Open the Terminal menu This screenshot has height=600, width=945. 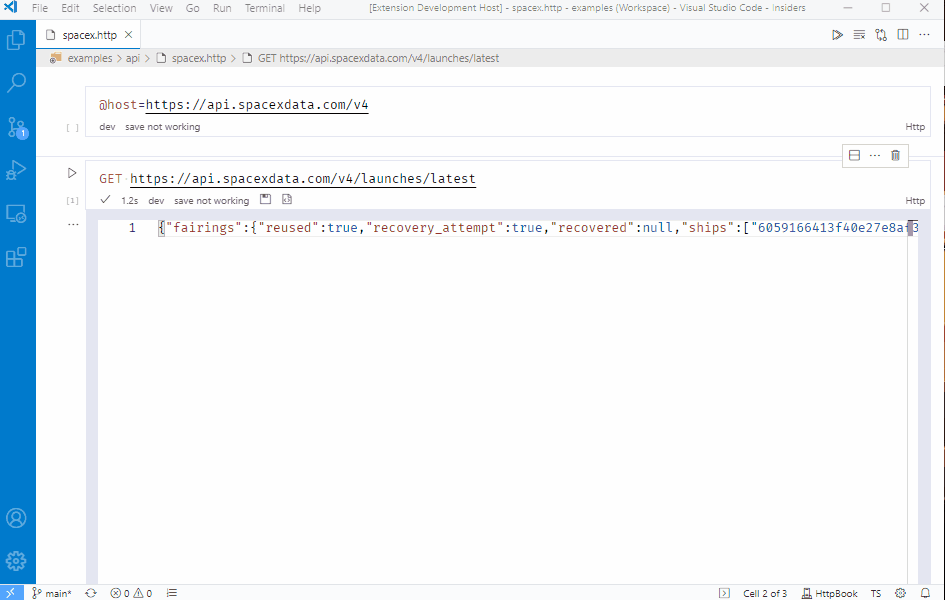point(264,8)
